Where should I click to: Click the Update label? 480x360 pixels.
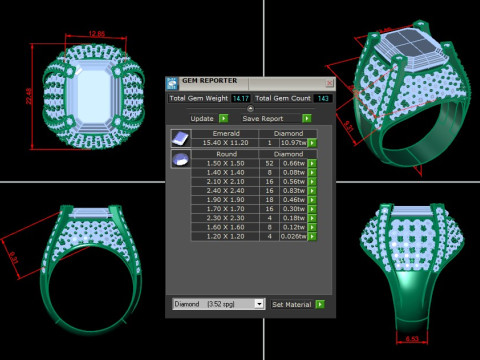(x=202, y=119)
